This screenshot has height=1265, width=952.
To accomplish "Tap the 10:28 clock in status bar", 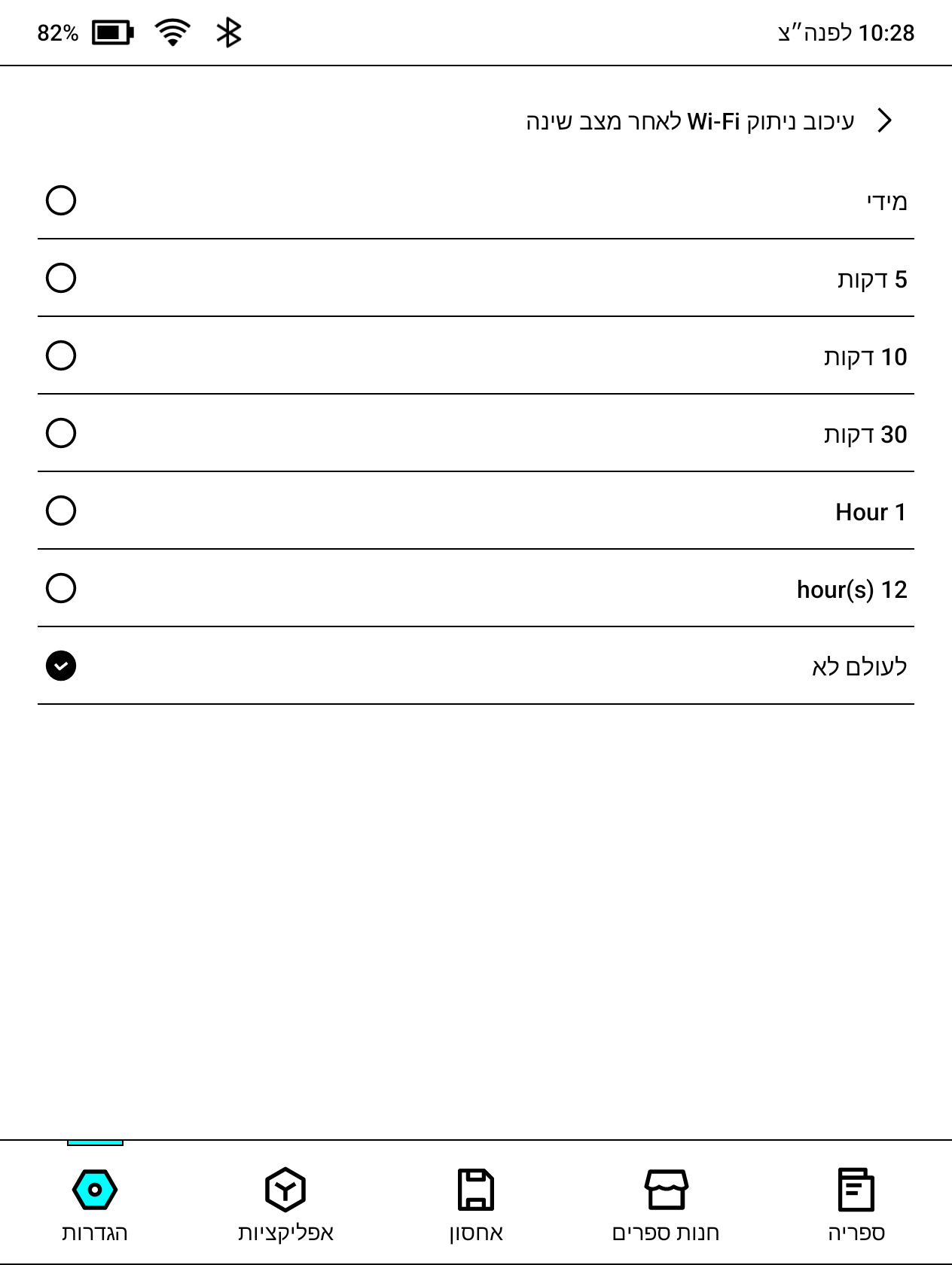I will (x=886, y=33).
